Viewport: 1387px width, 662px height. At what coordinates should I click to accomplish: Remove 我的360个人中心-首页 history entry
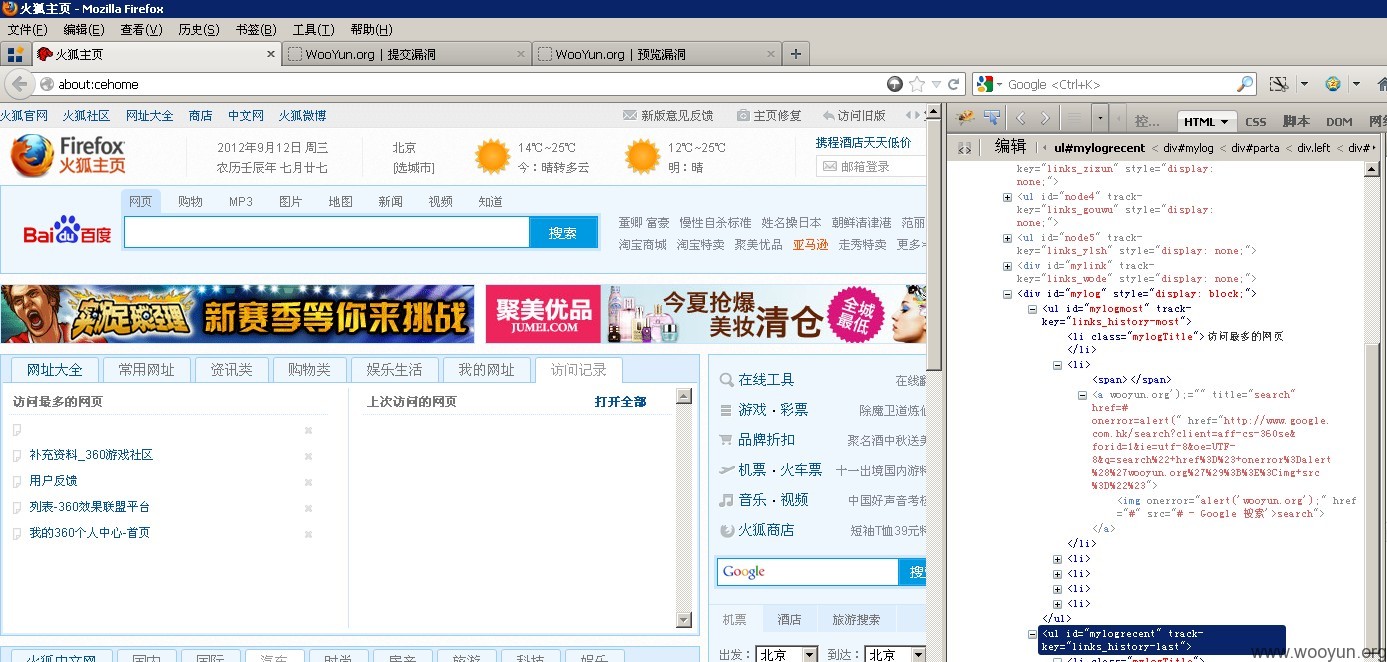(308, 533)
